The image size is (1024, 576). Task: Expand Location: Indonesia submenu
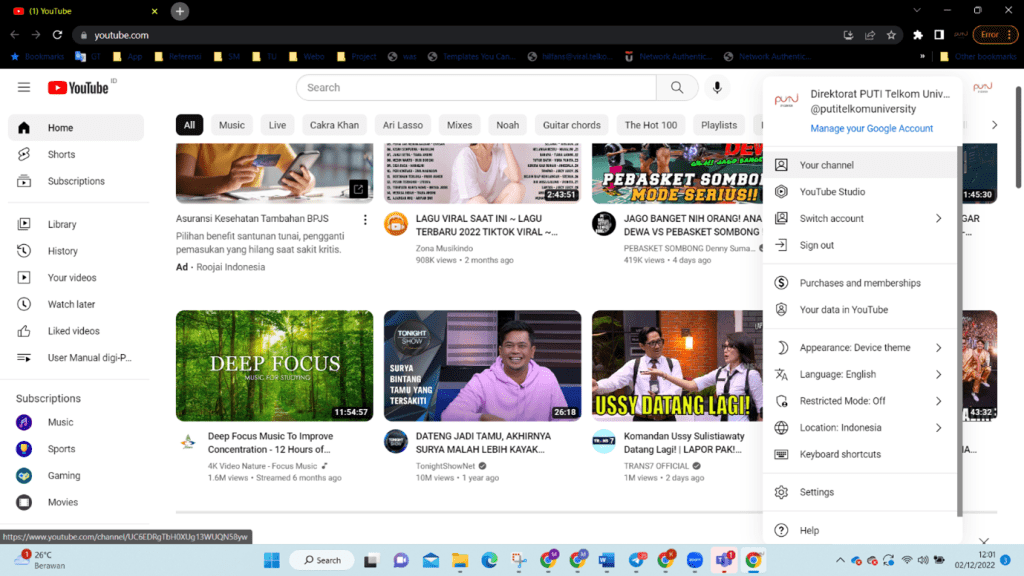[x=939, y=428]
